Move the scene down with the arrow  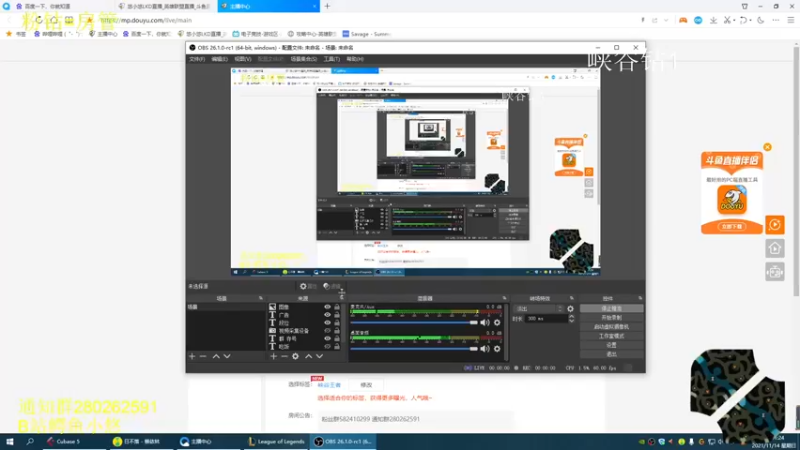point(227,356)
